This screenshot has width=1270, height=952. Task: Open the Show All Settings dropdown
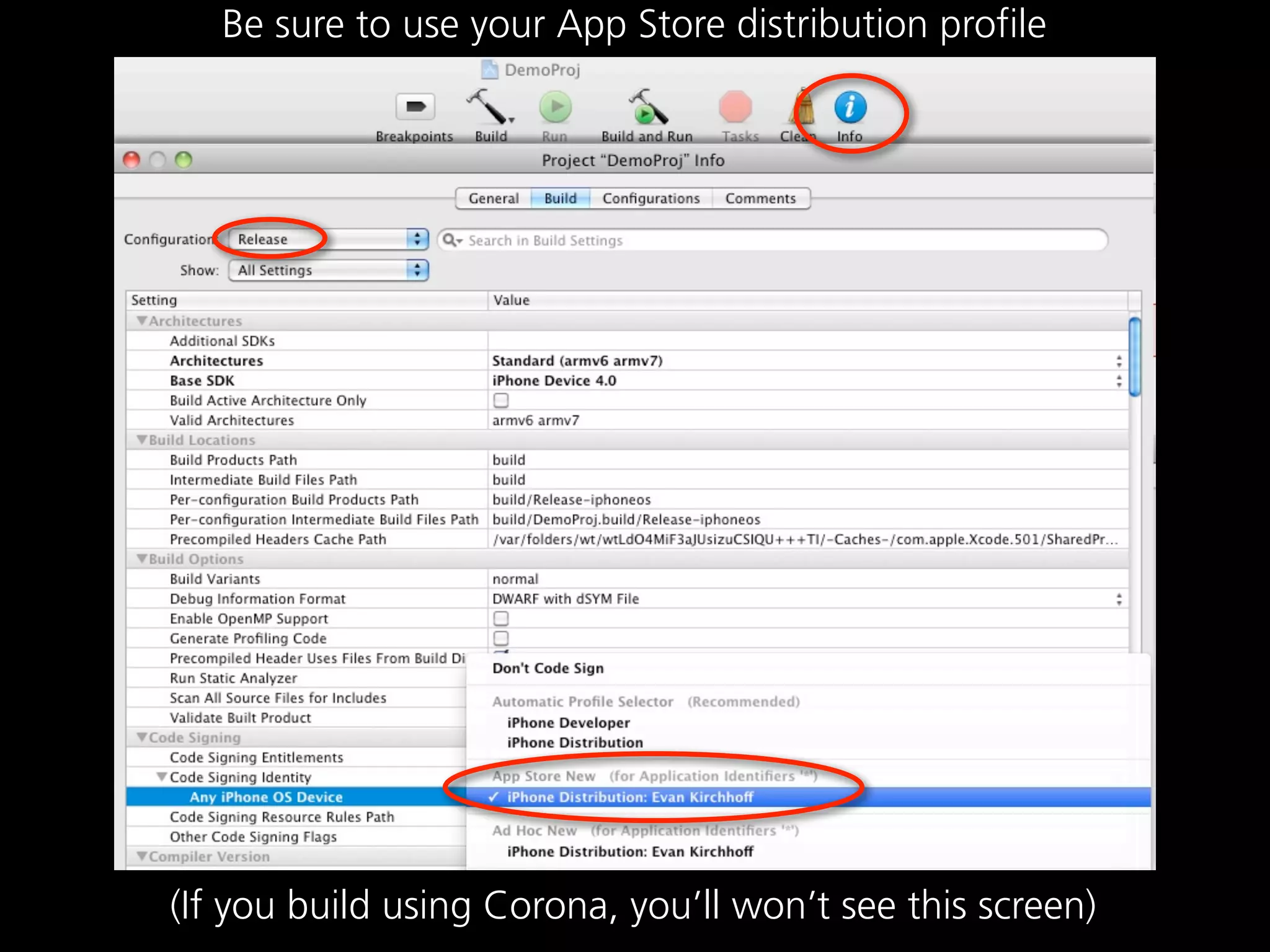(x=329, y=270)
